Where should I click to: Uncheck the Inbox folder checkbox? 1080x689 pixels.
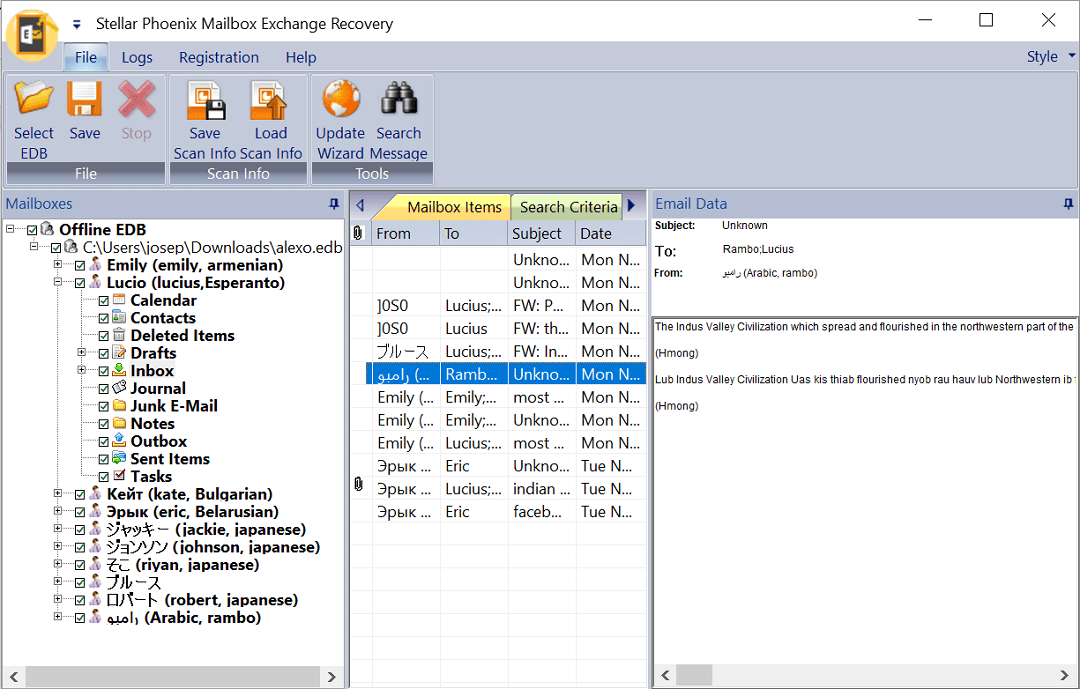[x=103, y=371]
